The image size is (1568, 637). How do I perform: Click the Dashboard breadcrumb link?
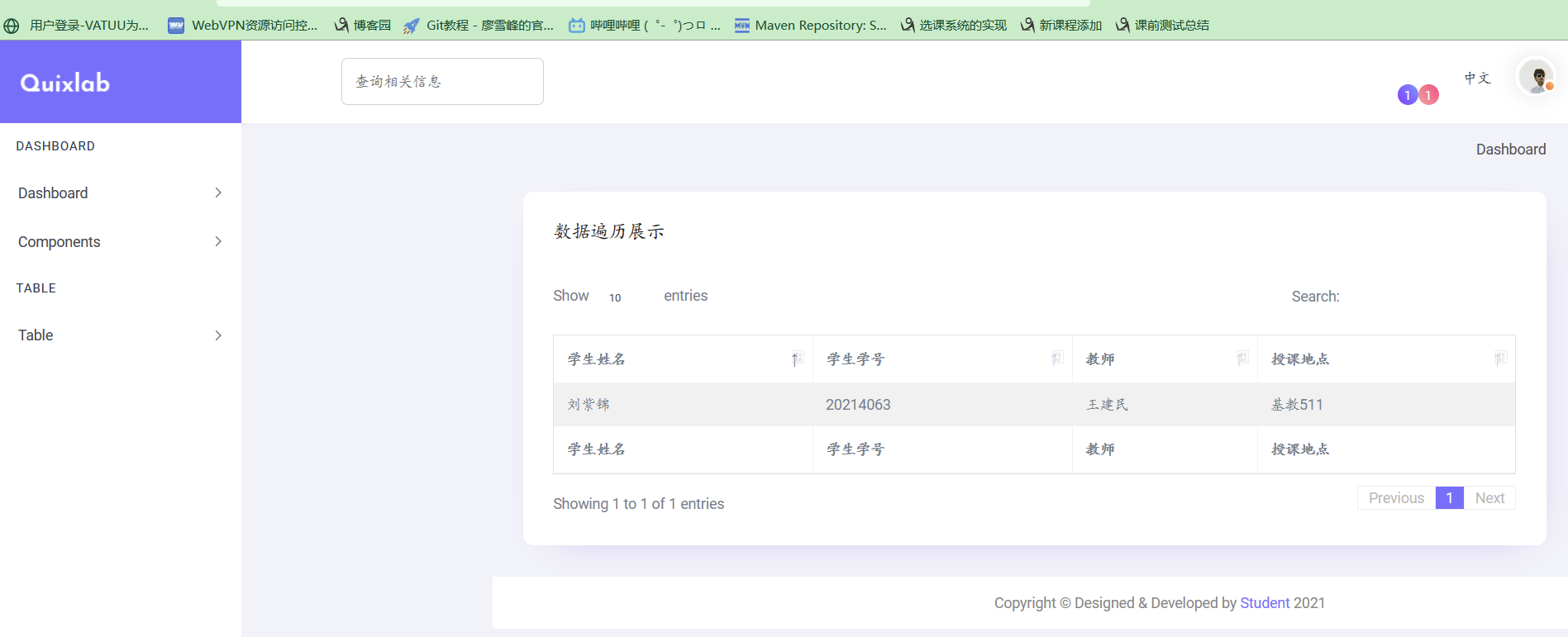pos(1511,150)
